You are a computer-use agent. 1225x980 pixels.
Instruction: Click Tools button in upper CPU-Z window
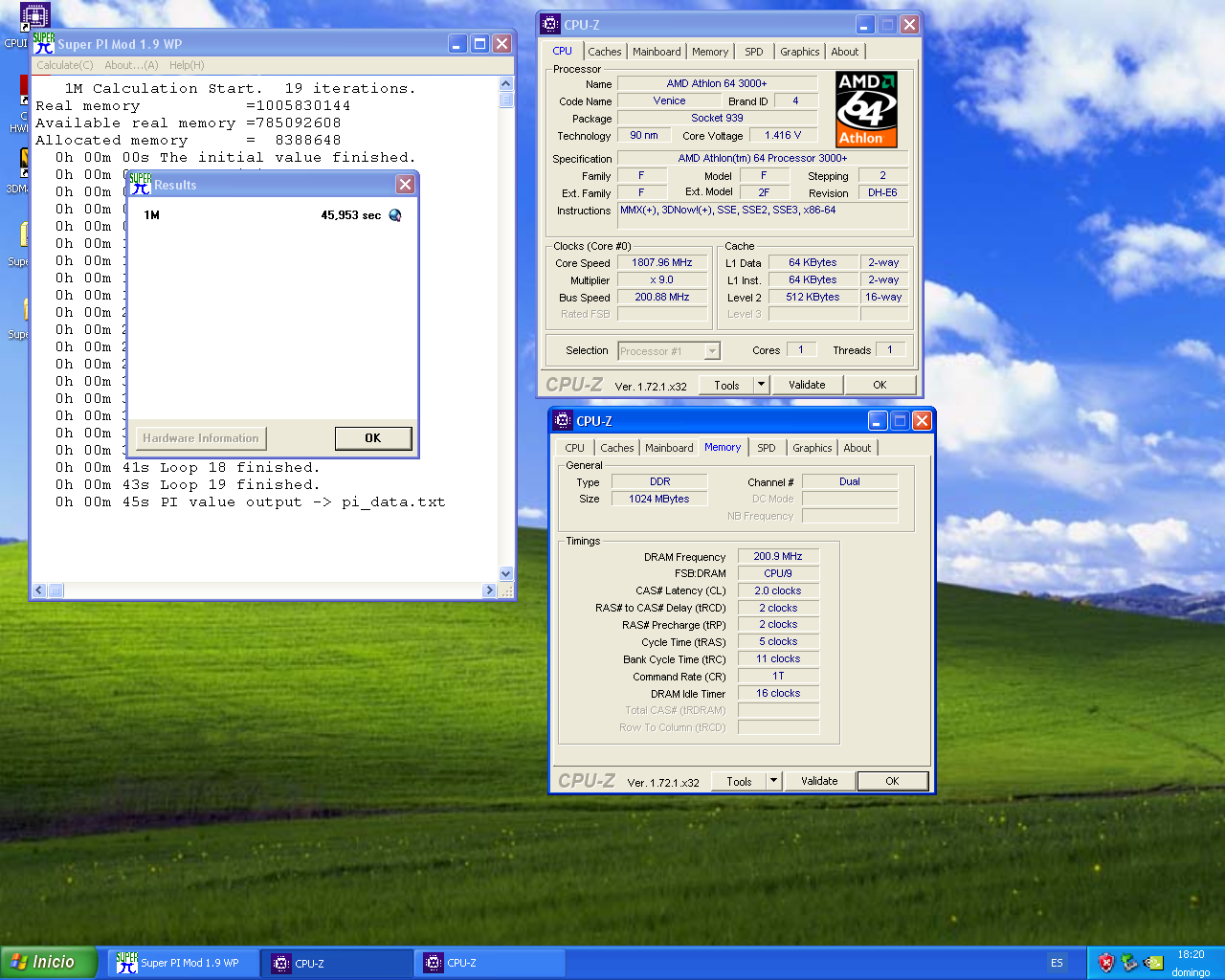tap(726, 385)
